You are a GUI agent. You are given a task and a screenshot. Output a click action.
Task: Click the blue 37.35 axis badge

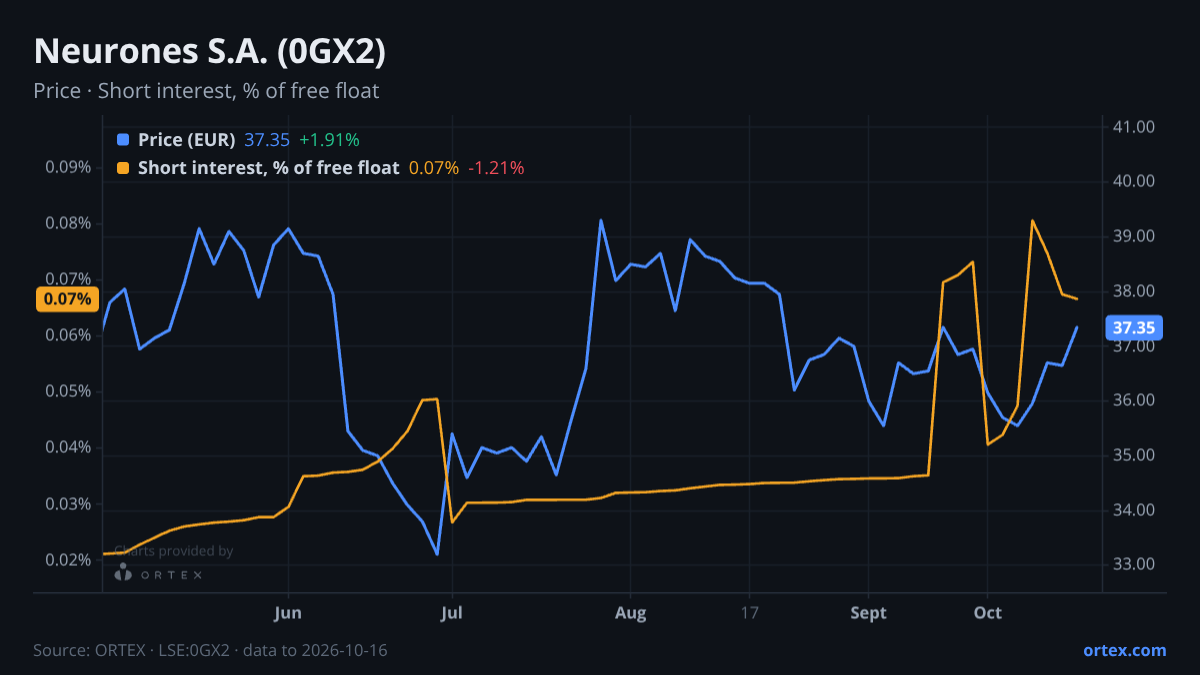pos(1134,328)
